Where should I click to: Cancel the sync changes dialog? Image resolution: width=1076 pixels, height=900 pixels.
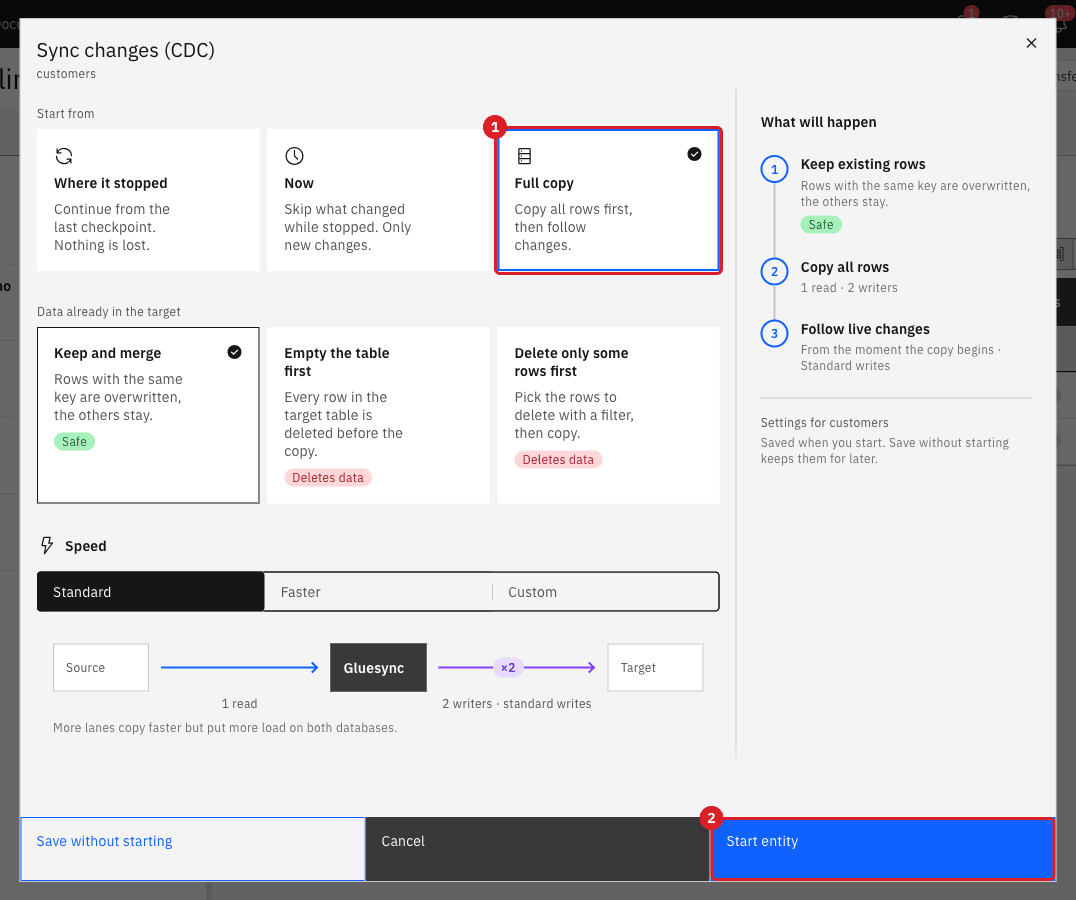(537, 849)
